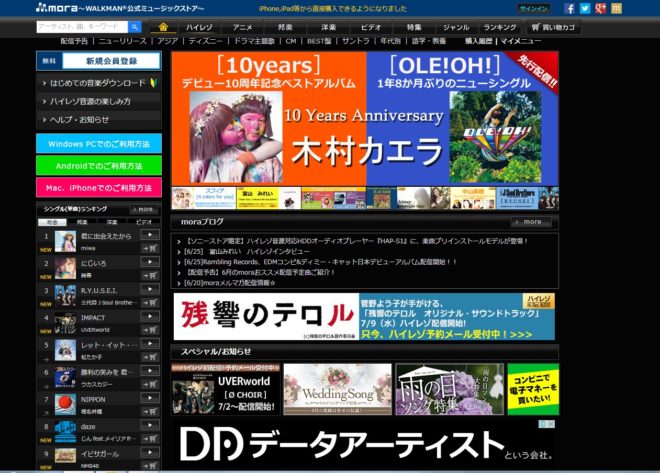
Task: Go to home via the house icon
Action: click(x=163, y=27)
